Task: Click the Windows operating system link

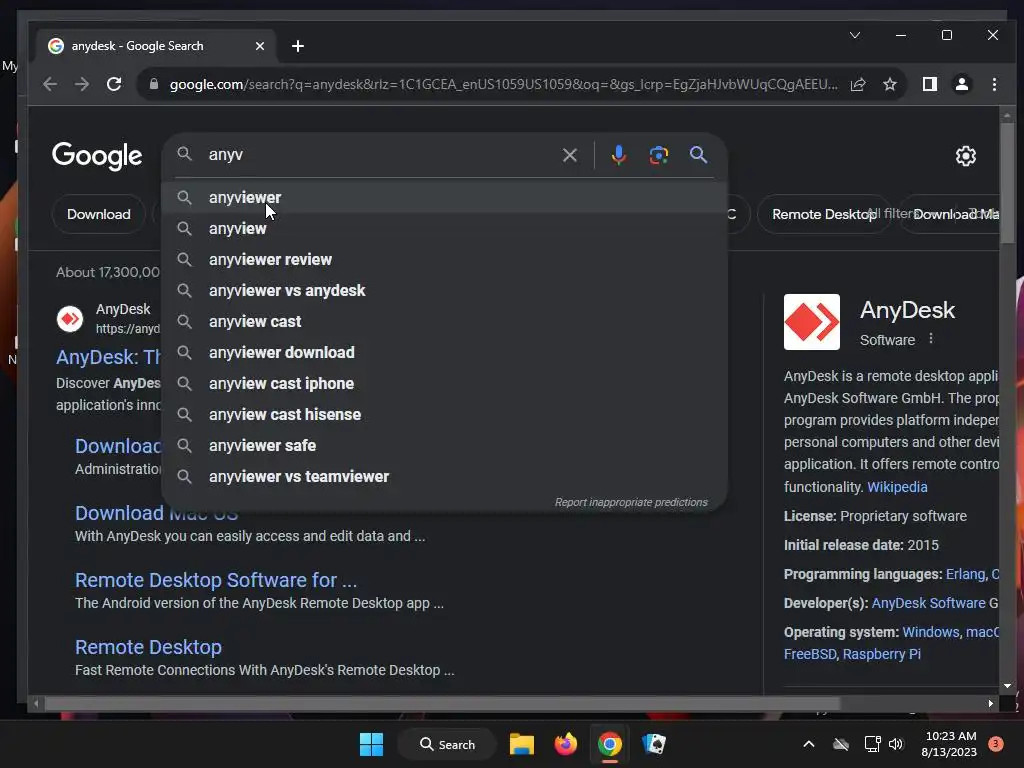Action: click(930, 632)
